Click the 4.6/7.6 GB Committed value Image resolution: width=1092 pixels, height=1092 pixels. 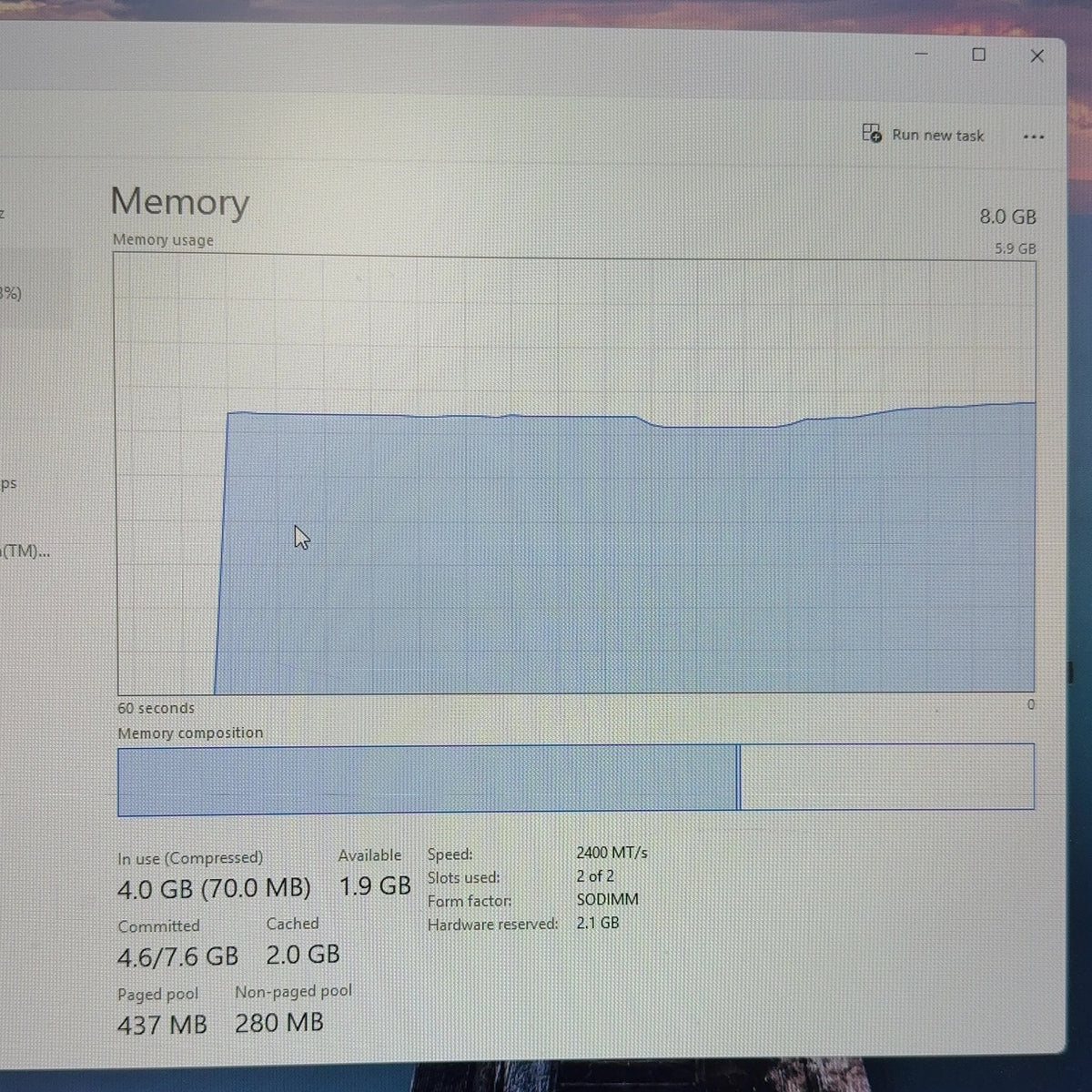pyautogui.click(x=177, y=956)
